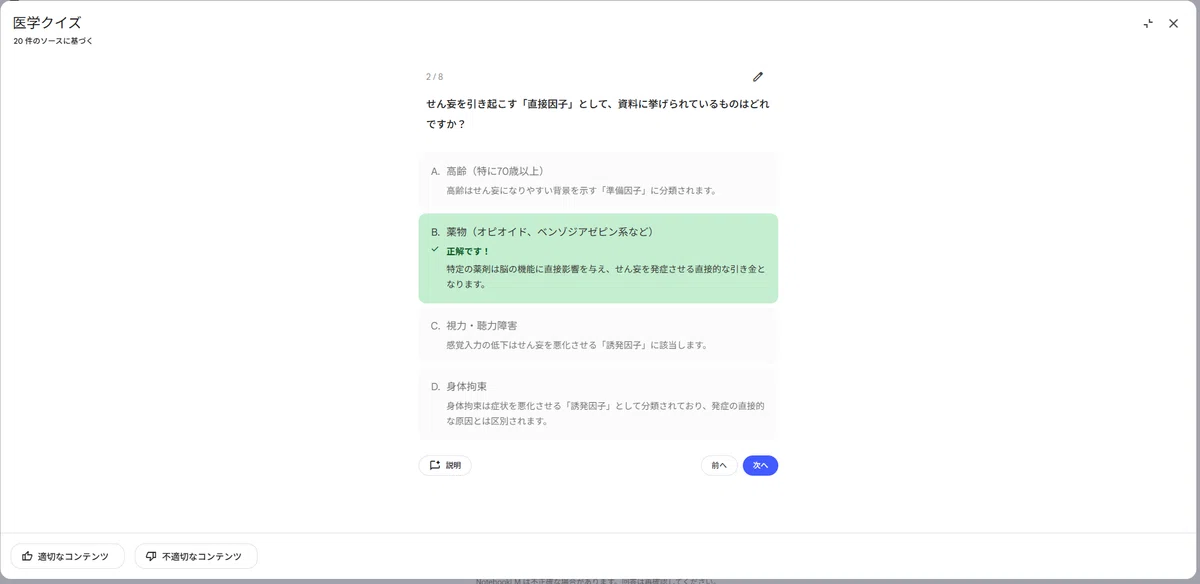
Task: Flag with 不適切なコンテンツ thumbs-down button
Action: (x=196, y=556)
